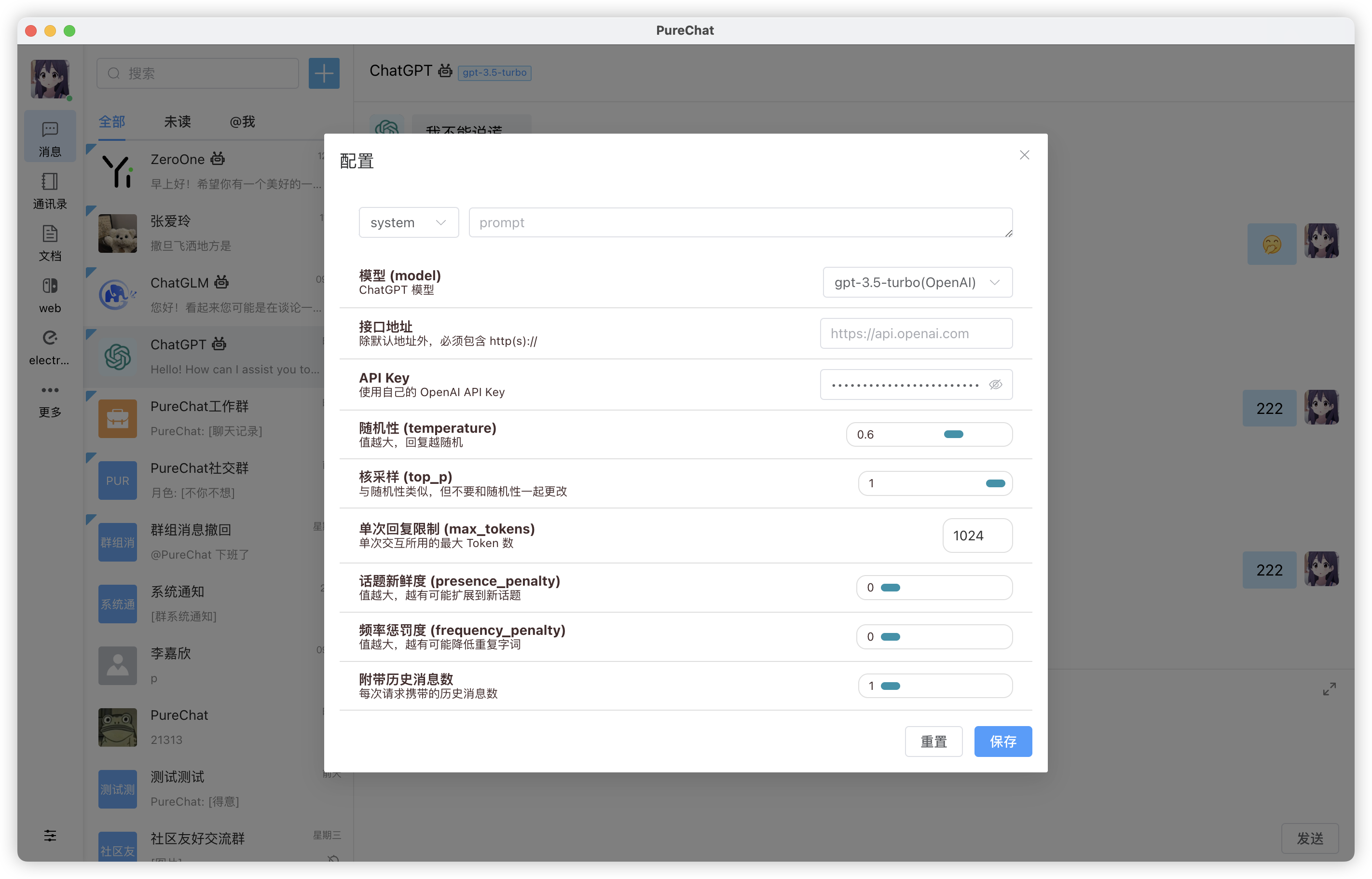Switch to the 全部 tab
Image resolution: width=1372 pixels, height=879 pixels.
pos(112,122)
